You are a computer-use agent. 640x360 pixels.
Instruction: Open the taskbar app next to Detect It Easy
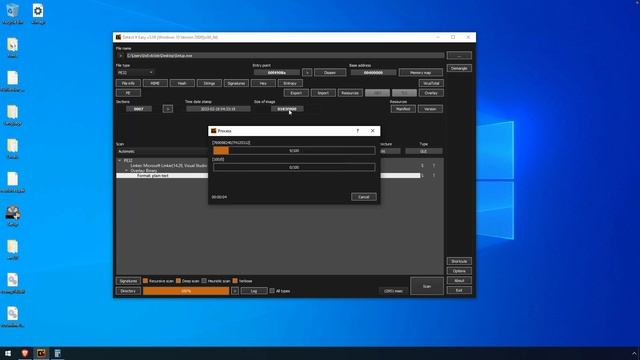coord(58,353)
